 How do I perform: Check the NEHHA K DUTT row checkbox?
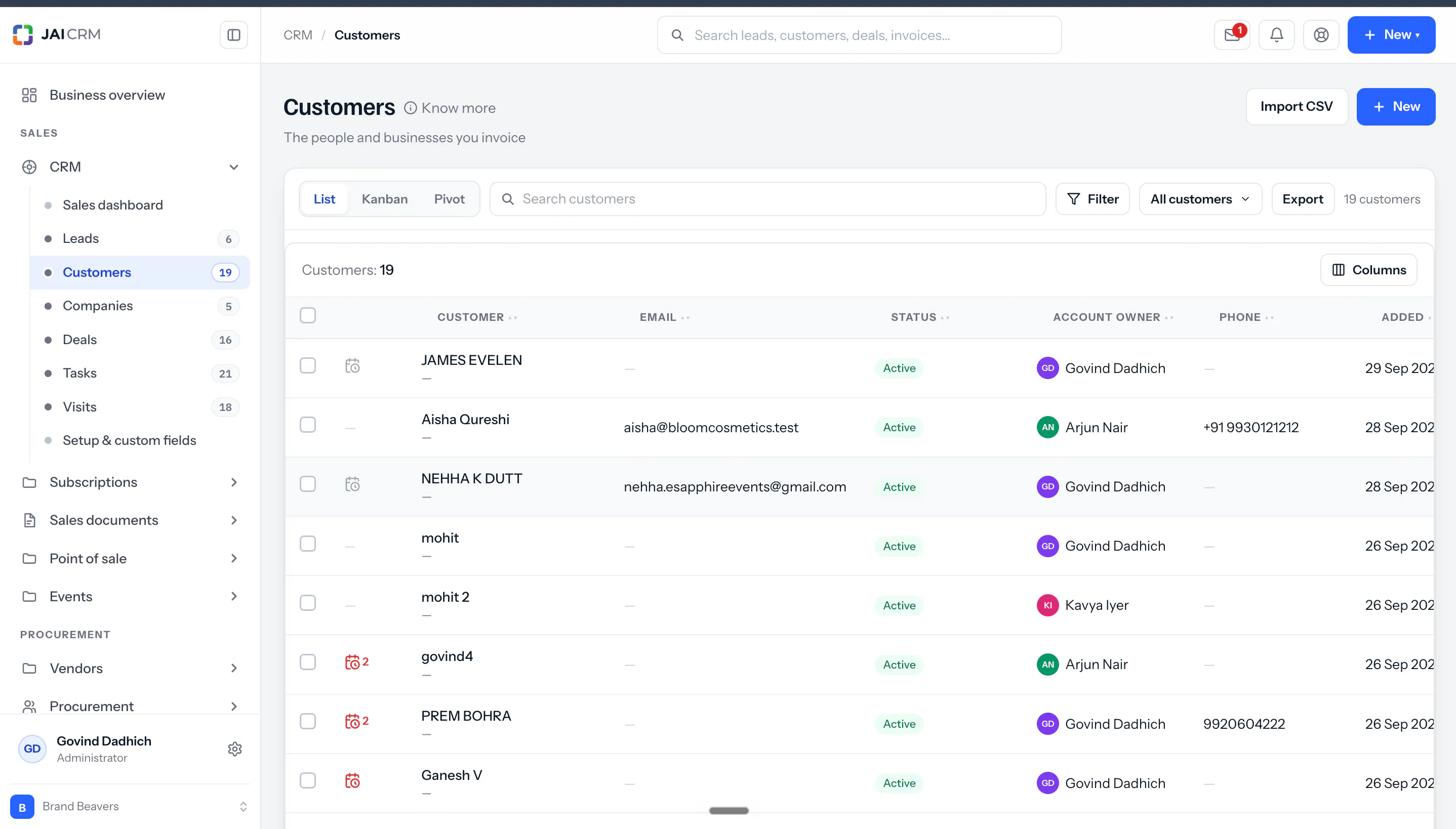click(307, 484)
